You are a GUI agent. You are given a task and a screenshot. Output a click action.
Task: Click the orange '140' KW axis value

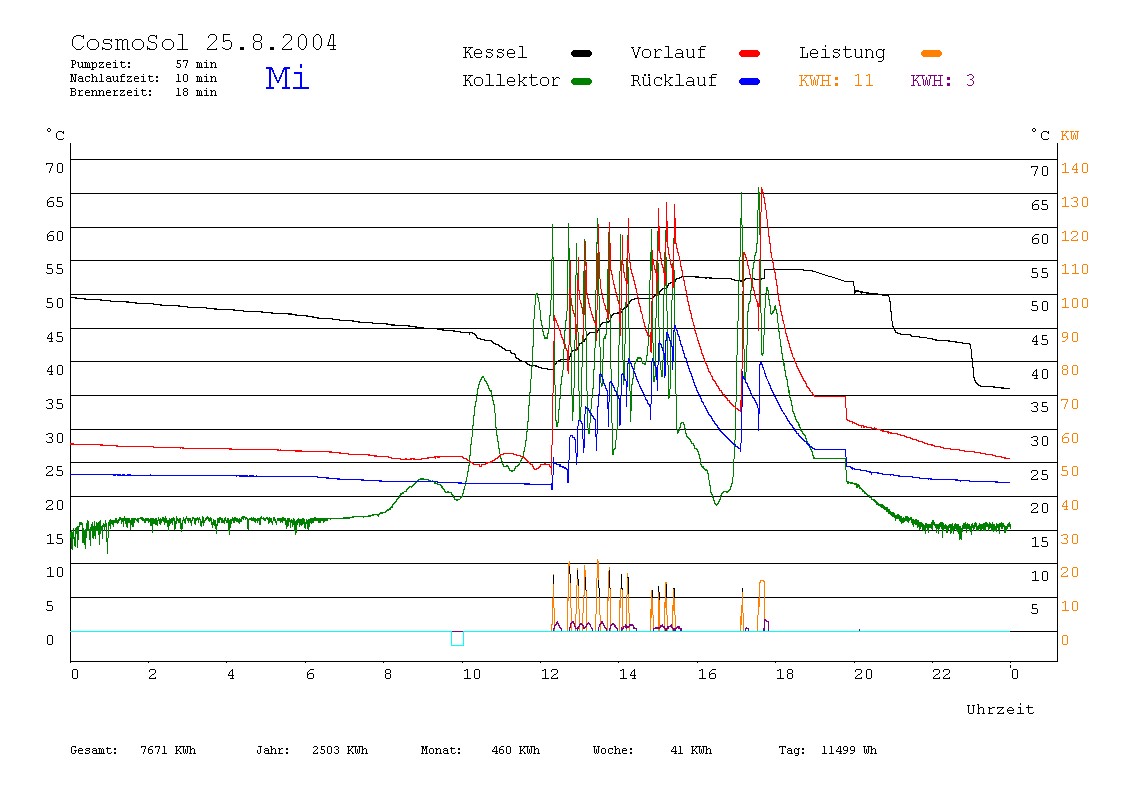click(x=1075, y=168)
